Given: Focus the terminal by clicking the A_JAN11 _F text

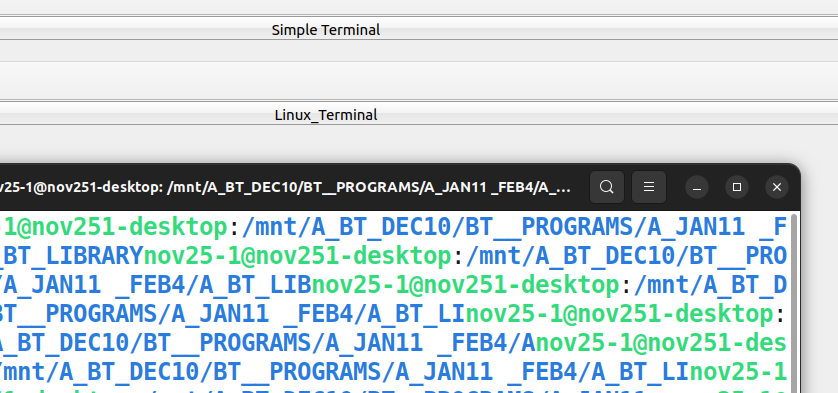Looking at the screenshot, I should pos(717,227).
